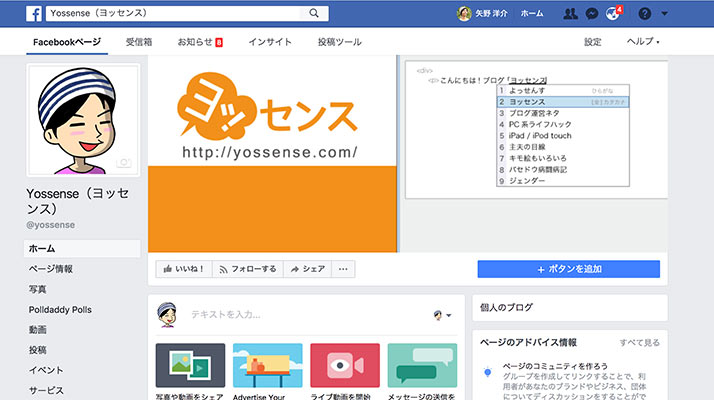Viewport: 714px width, 400px height.
Task: Click the Yossense（ヨッセンス） page name
Action: [x=78, y=201]
